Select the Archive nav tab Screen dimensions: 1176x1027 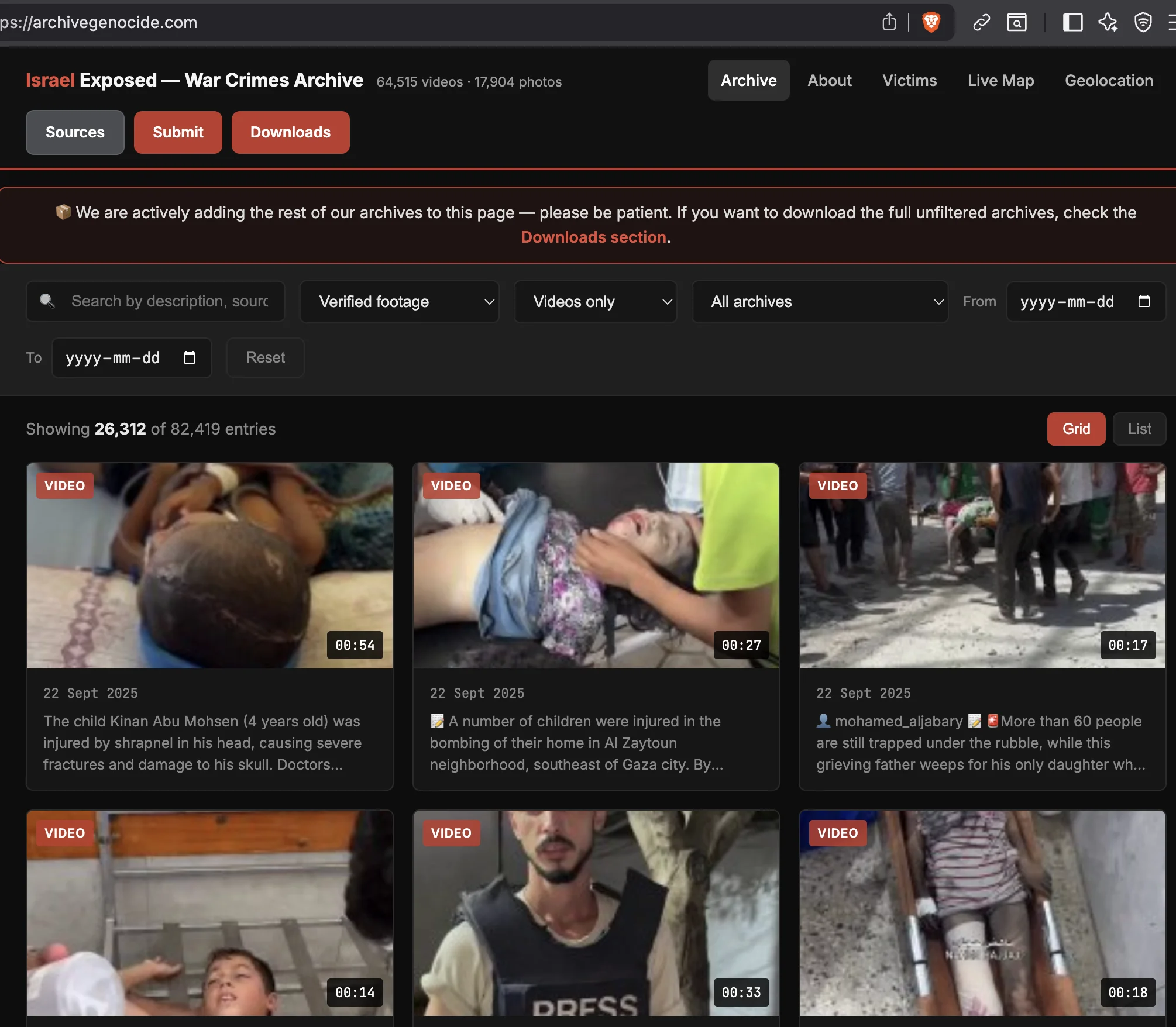click(748, 80)
